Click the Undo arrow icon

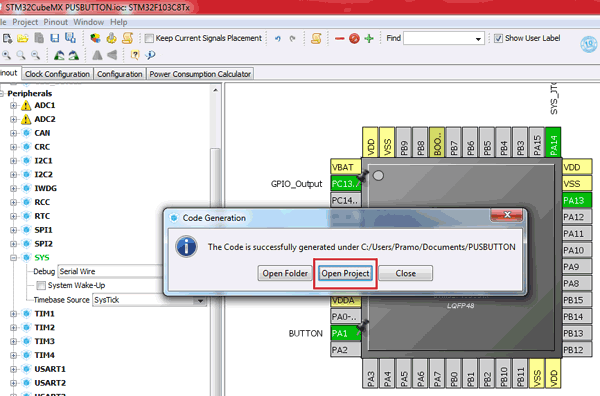click(x=278, y=38)
